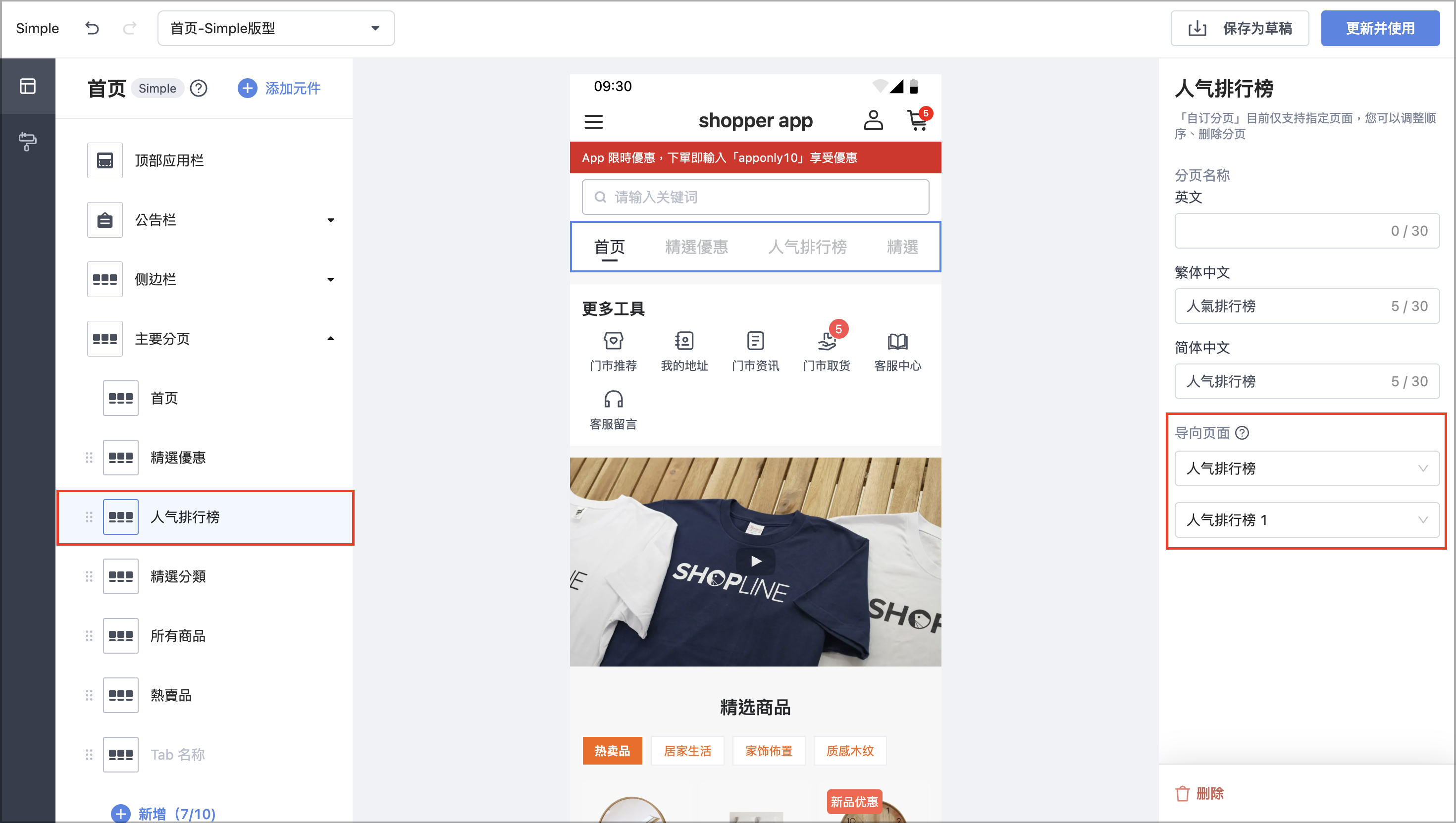Click the 新品优惠 product badge

[854, 802]
